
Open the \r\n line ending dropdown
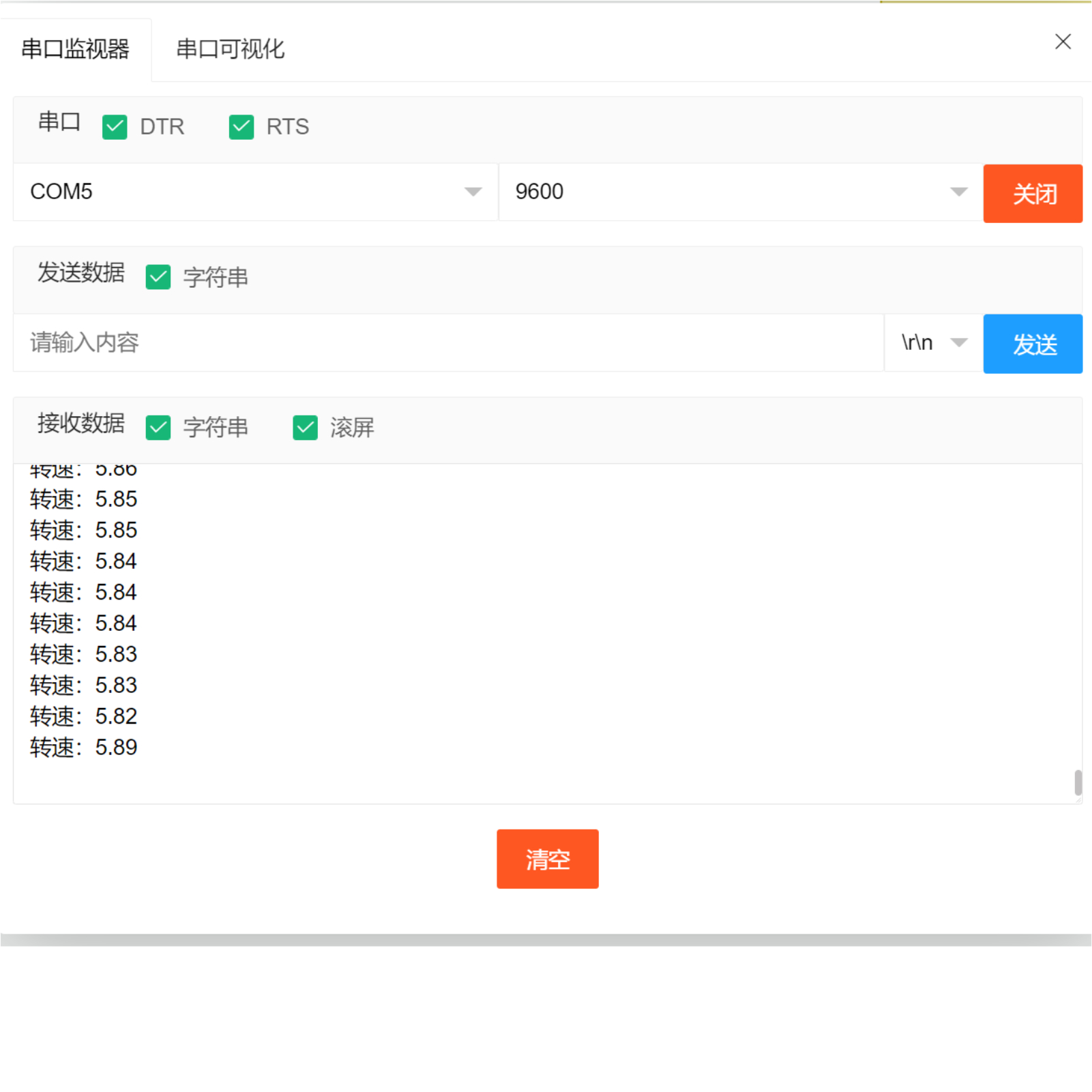(931, 343)
